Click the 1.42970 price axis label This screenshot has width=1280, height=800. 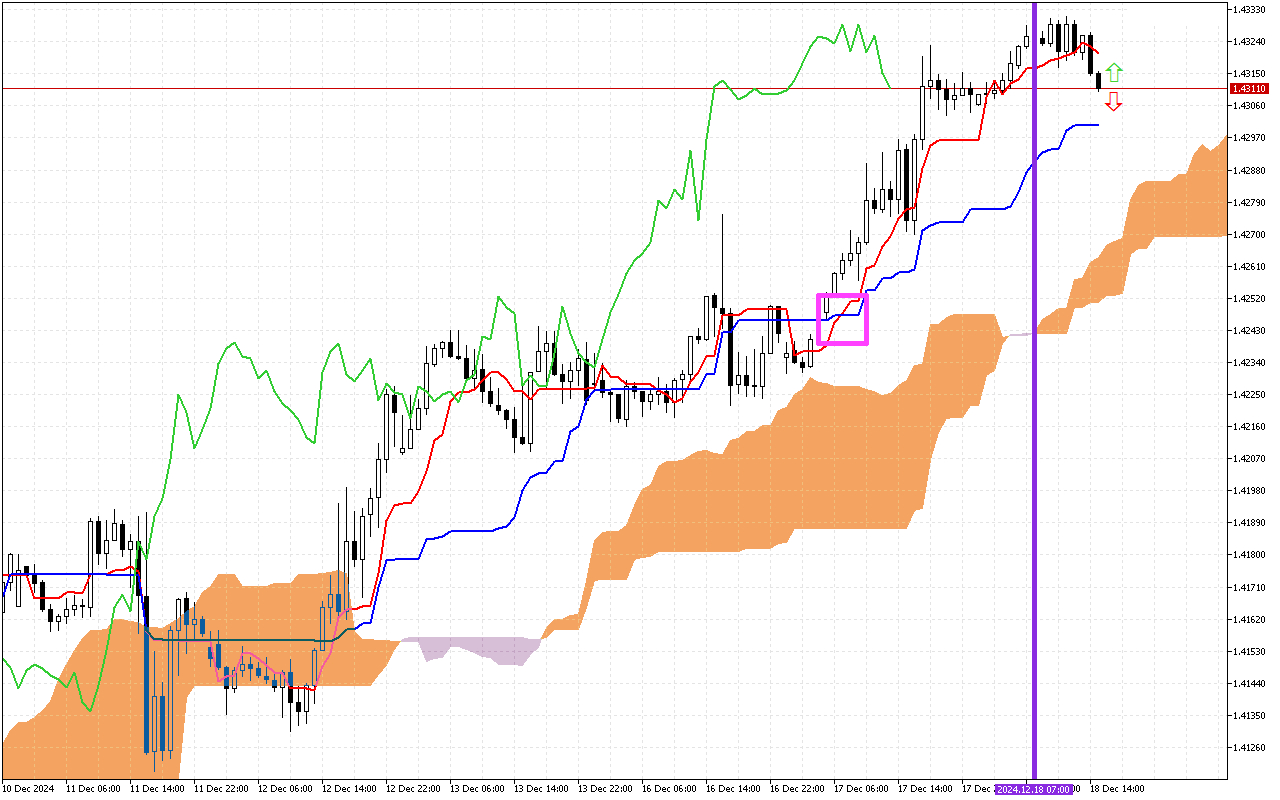coord(1247,137)
